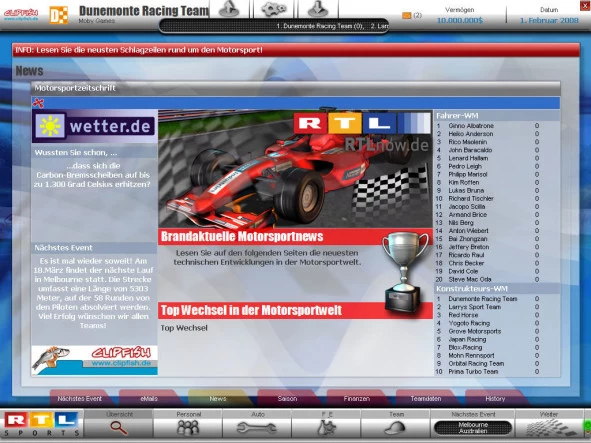This screenshot has width=591, height=443.
Task: Select the Auto wrench icon
Action: pyautogui.click(x=257, y=428)
